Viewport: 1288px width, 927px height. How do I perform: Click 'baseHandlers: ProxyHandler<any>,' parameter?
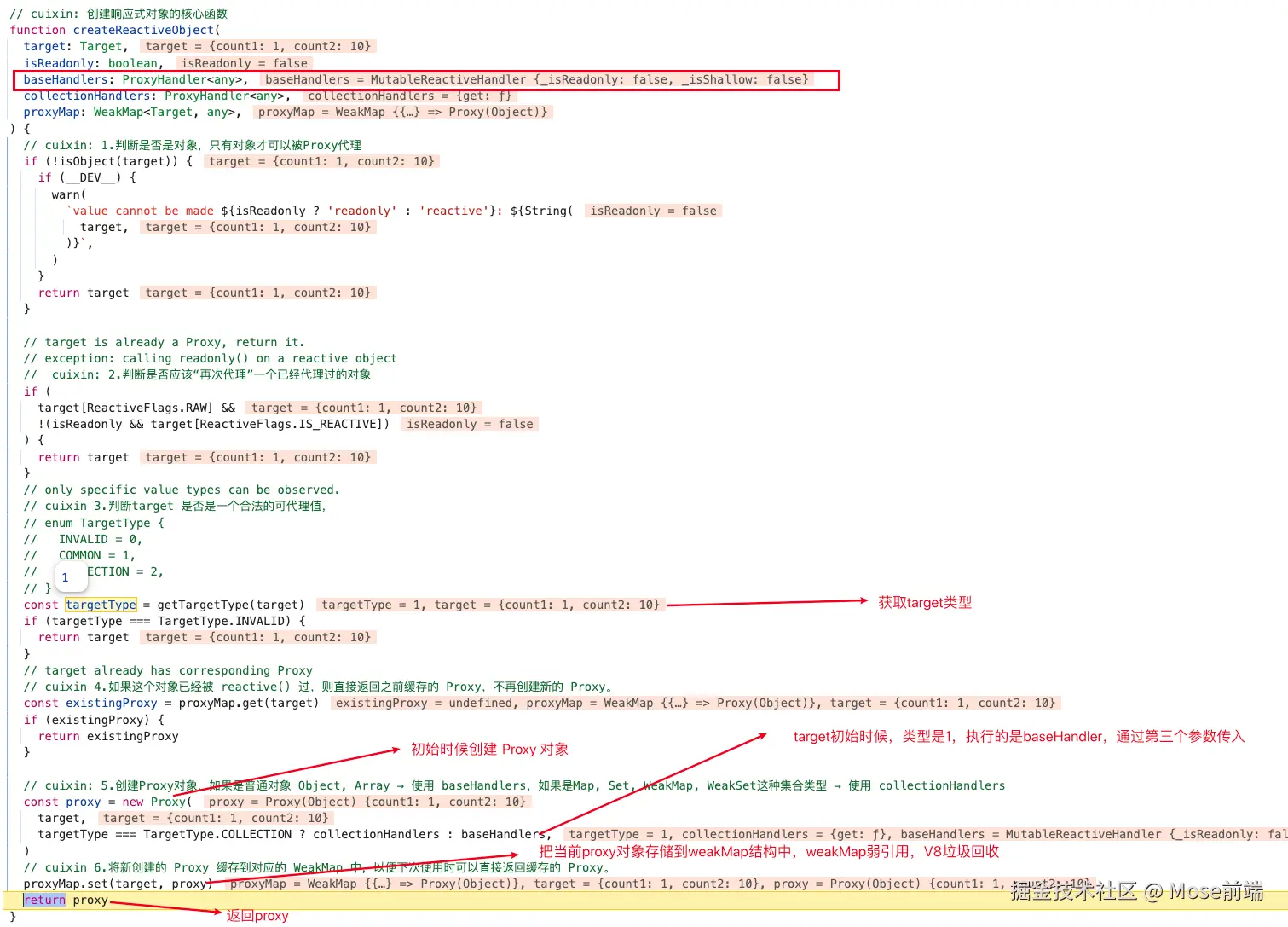pos(136,79)
